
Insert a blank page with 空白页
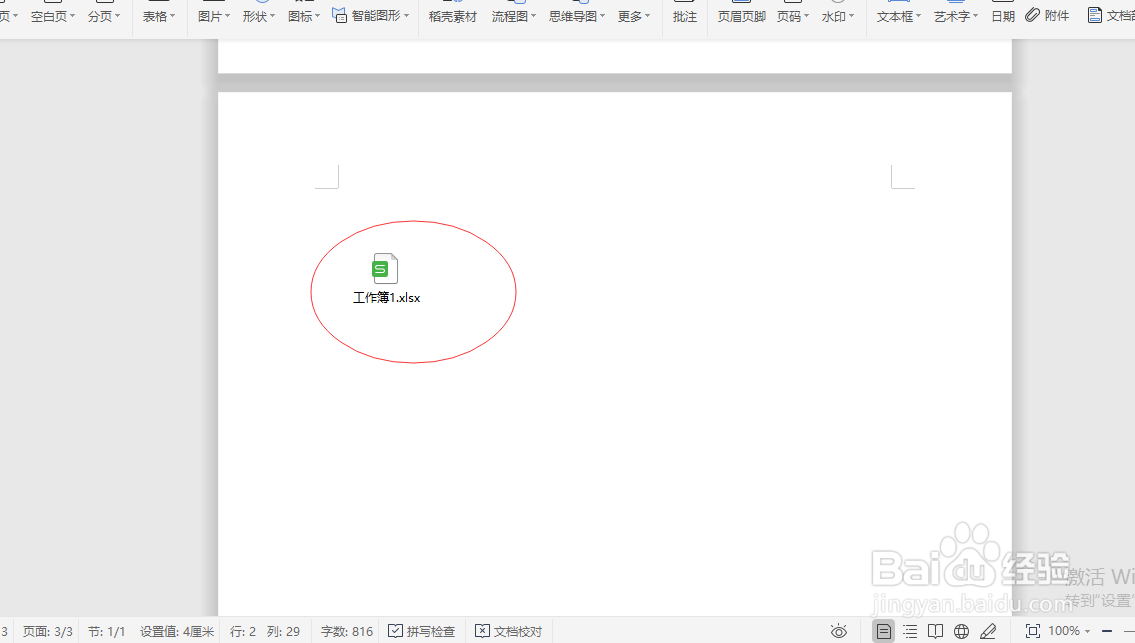click(x=52, y=16)
